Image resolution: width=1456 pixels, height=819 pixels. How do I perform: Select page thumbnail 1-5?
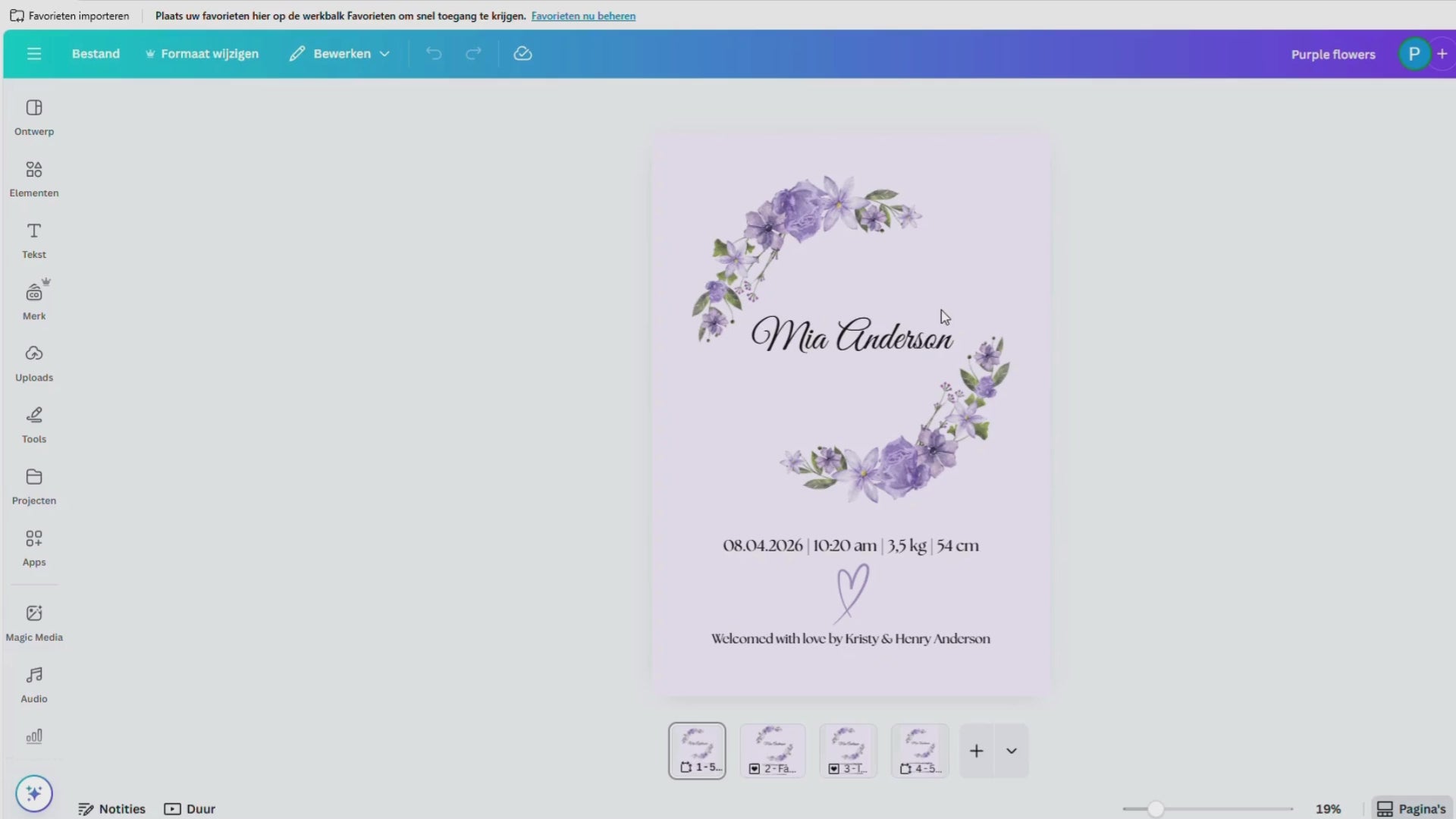click(x=697, y=751)
